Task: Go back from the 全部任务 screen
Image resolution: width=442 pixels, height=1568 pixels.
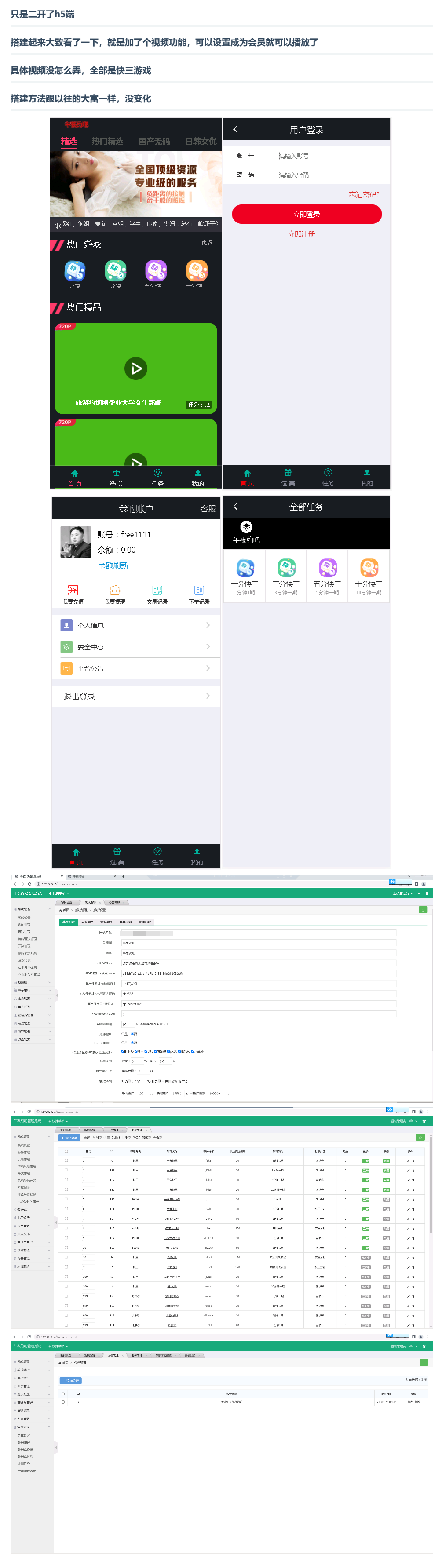Action: (x=236, y=507)
